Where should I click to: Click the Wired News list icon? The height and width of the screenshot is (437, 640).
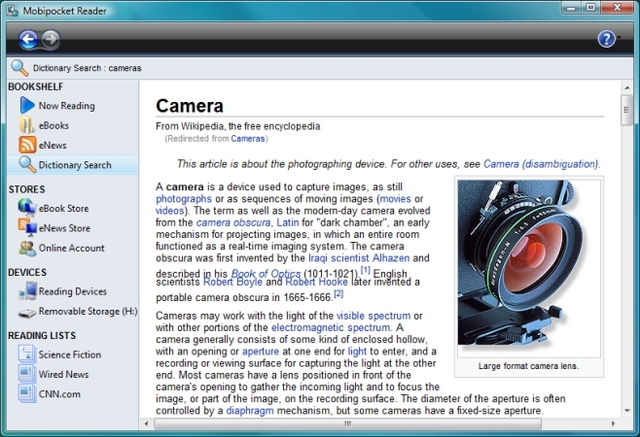27,373
